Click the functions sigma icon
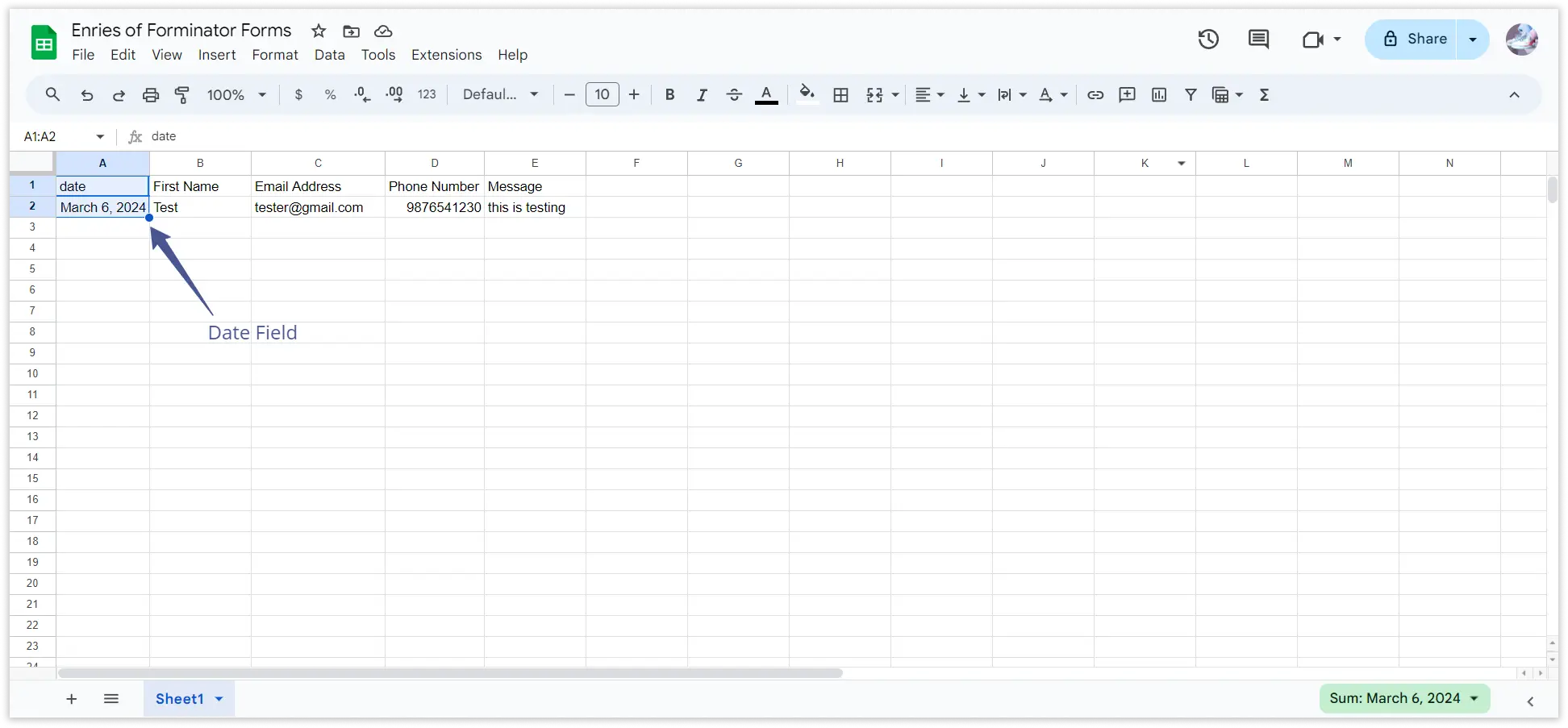 [1264, 95]
